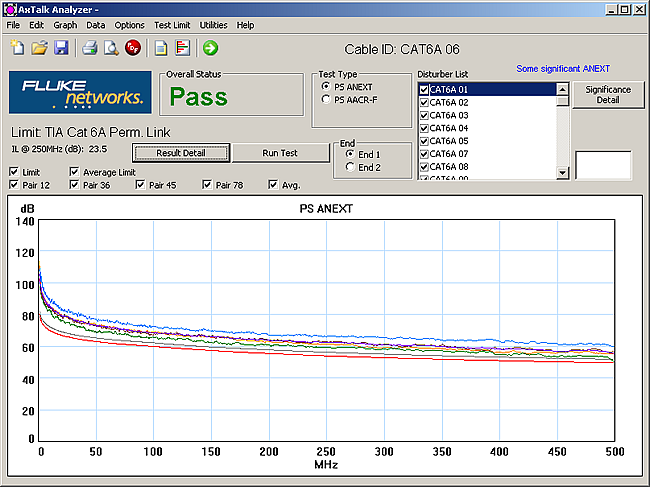Click the 'Some significant ANEXT' text
Viewport: 650px width, 487px height.
click(x=563, y=68)
